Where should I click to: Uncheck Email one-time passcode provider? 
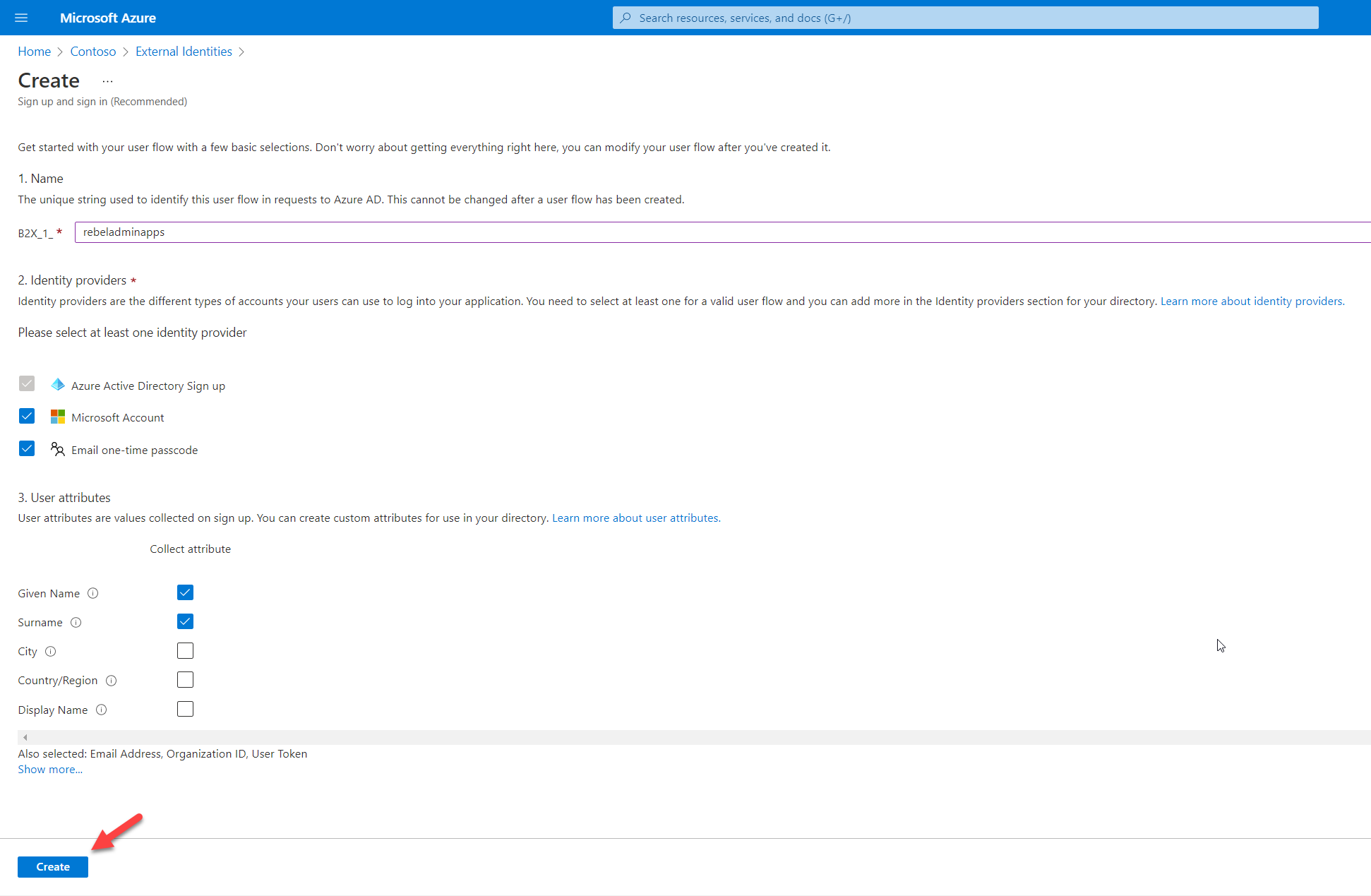click(27, 448)
